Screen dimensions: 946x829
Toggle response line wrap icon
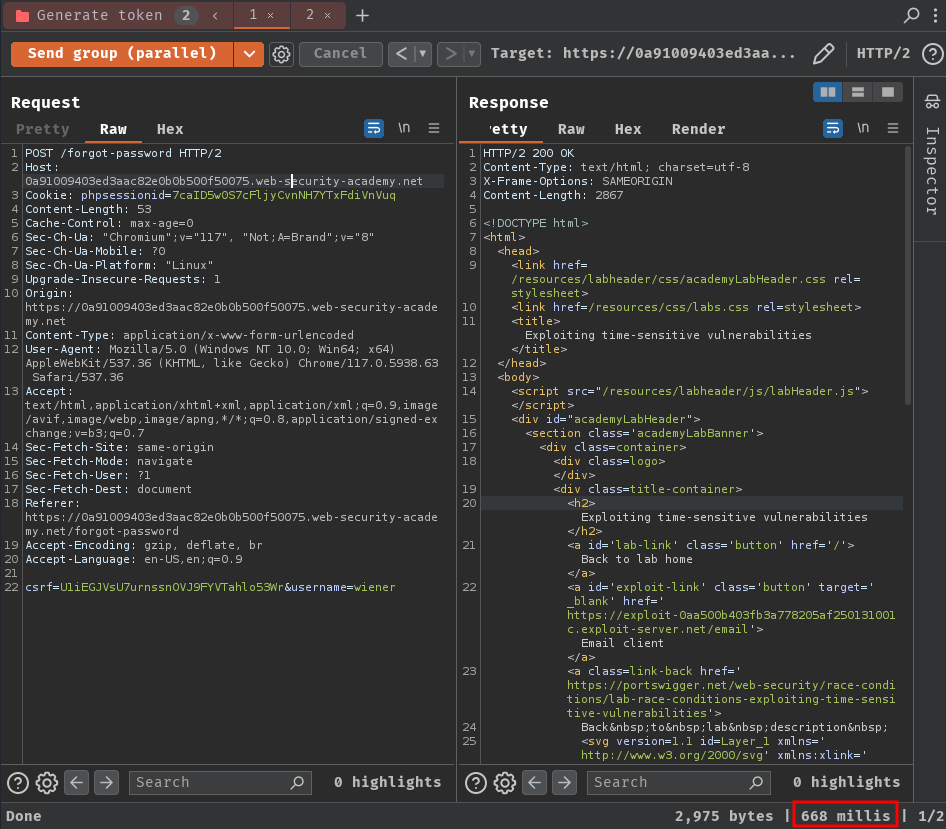[833, 129]
